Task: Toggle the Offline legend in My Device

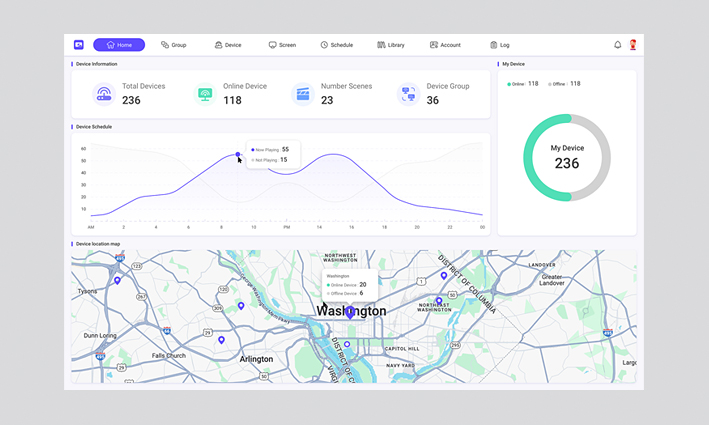Action: pyautogui.click(x=565, y=84)
